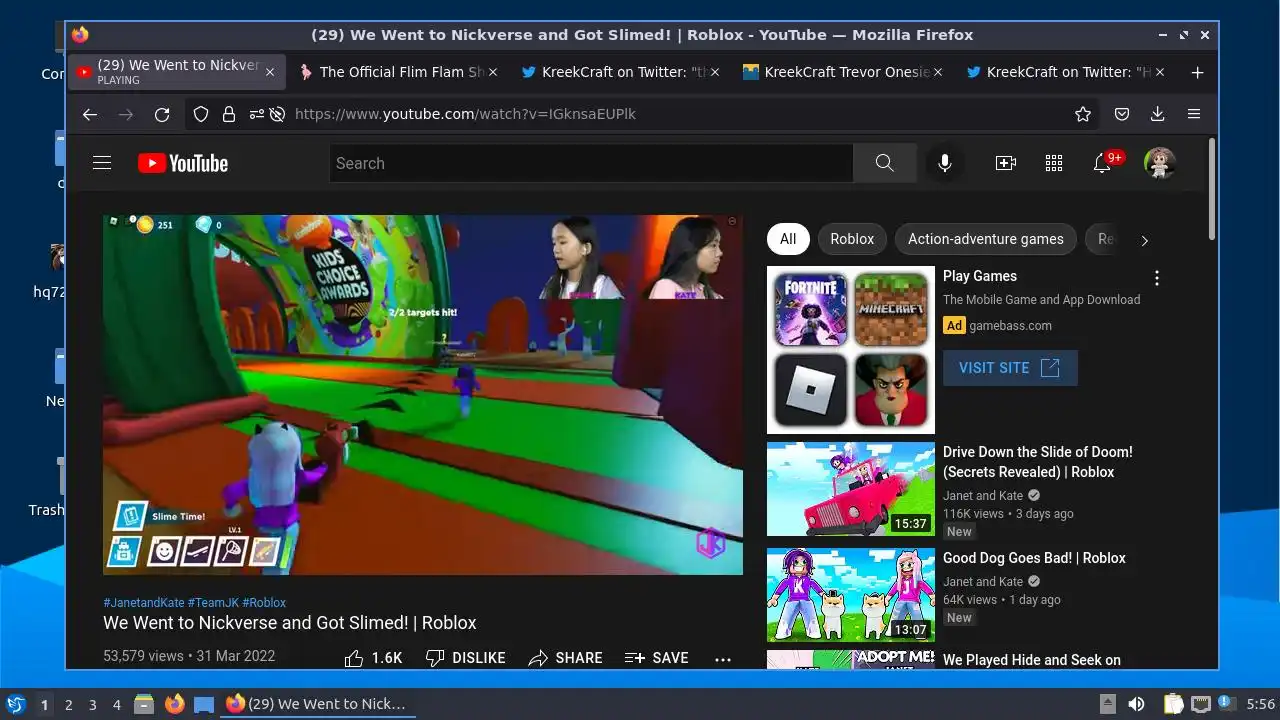This screenshot has height=720, width=1280.
Task: Bookmark this page with the star
Action: [1083, 114]
